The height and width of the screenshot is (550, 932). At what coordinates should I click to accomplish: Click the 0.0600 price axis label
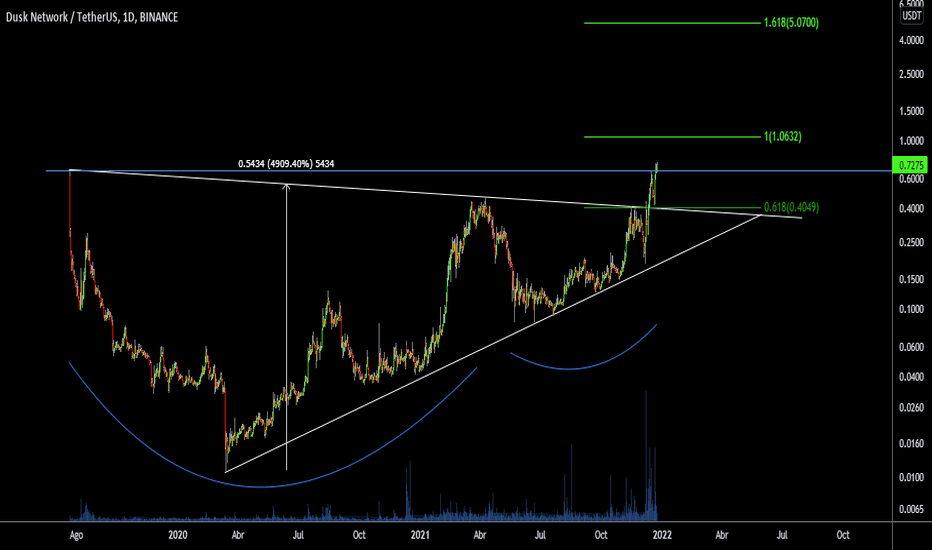[911, 347]
